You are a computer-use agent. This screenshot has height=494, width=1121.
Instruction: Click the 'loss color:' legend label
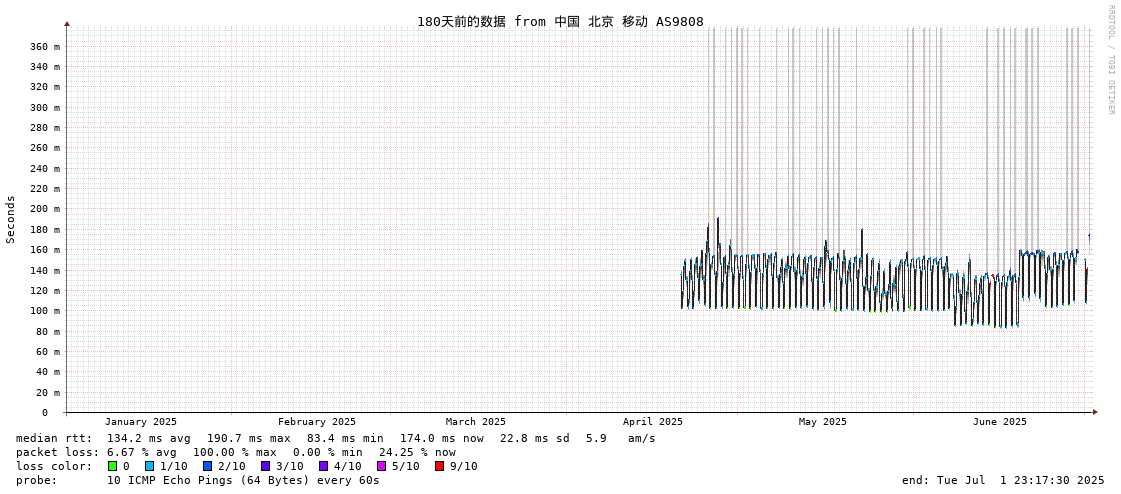point(54,466)
